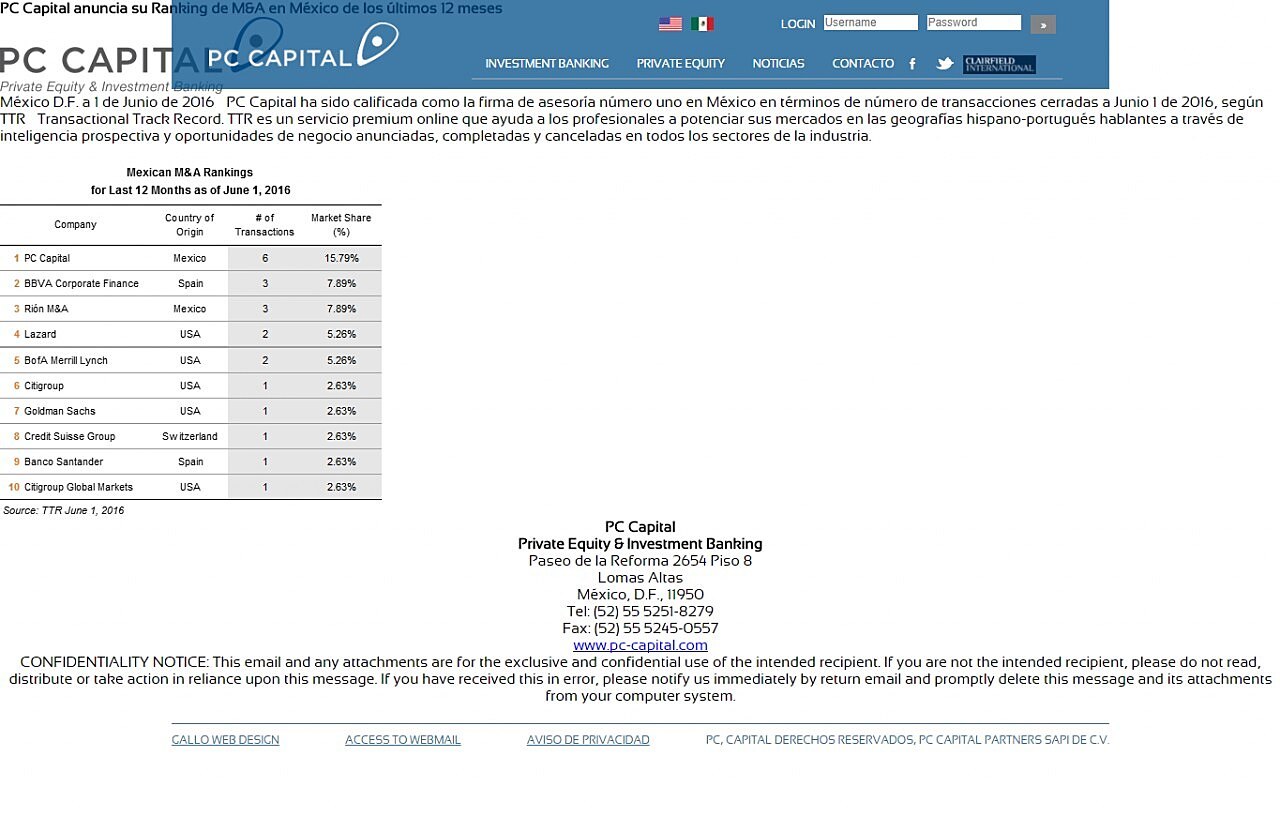
Task: Click the white PC Capital header logo
Action: (303, 47)
